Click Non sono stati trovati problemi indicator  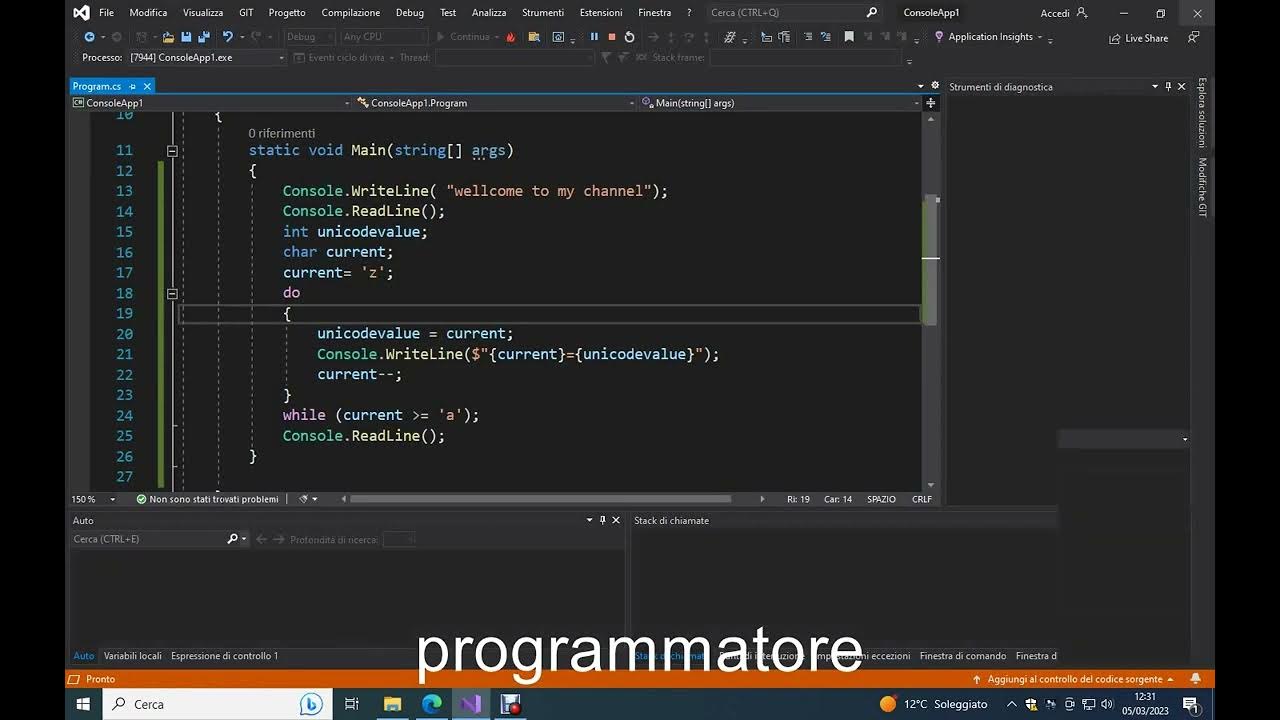click(x=208, y=499)
